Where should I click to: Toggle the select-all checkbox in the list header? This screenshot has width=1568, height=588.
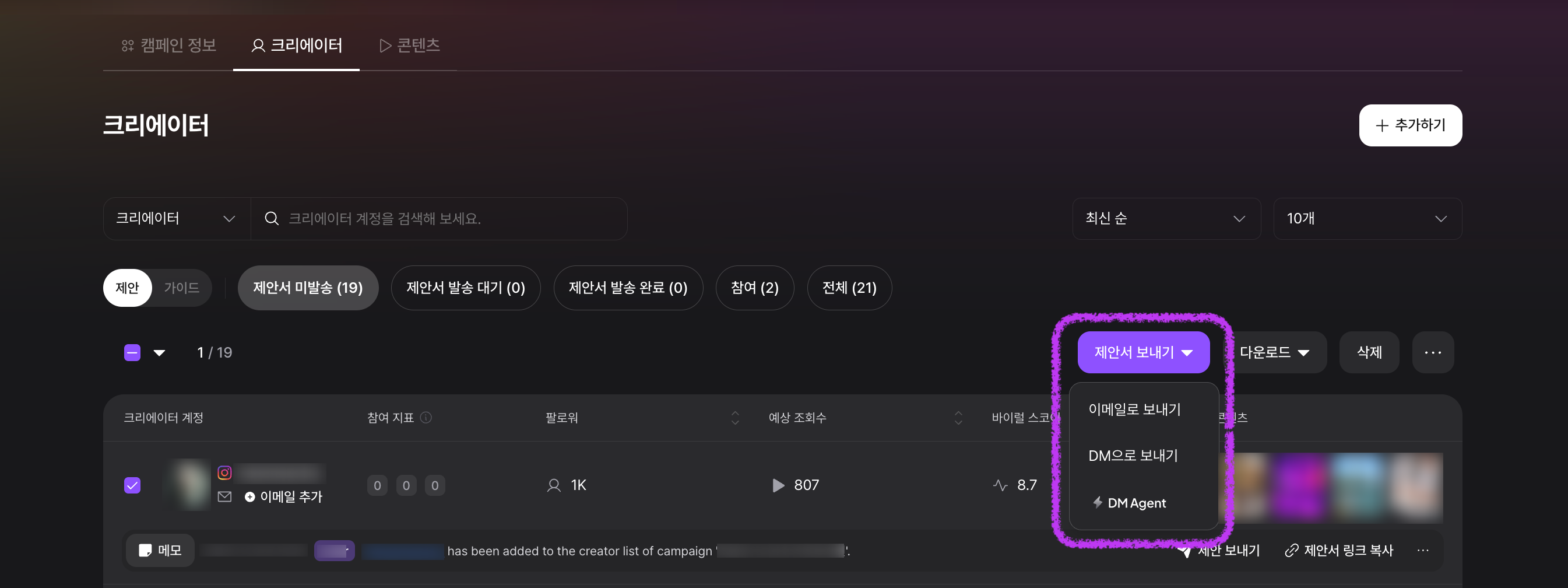132,353
